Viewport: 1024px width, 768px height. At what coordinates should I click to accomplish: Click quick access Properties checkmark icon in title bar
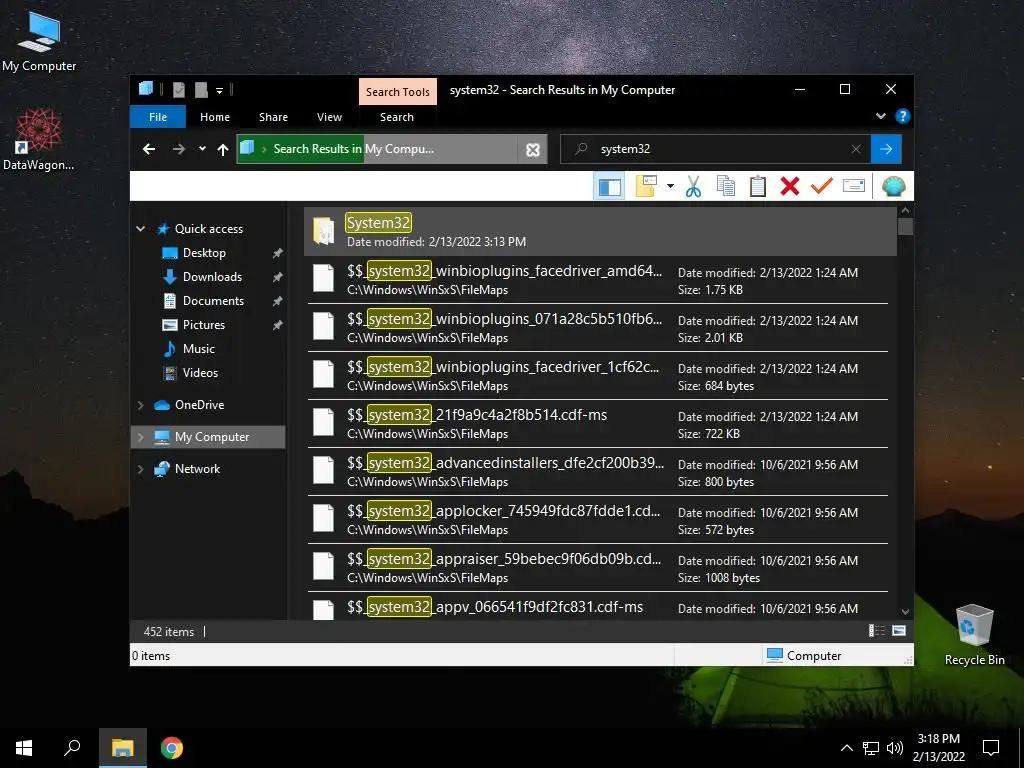click(179, 89)
